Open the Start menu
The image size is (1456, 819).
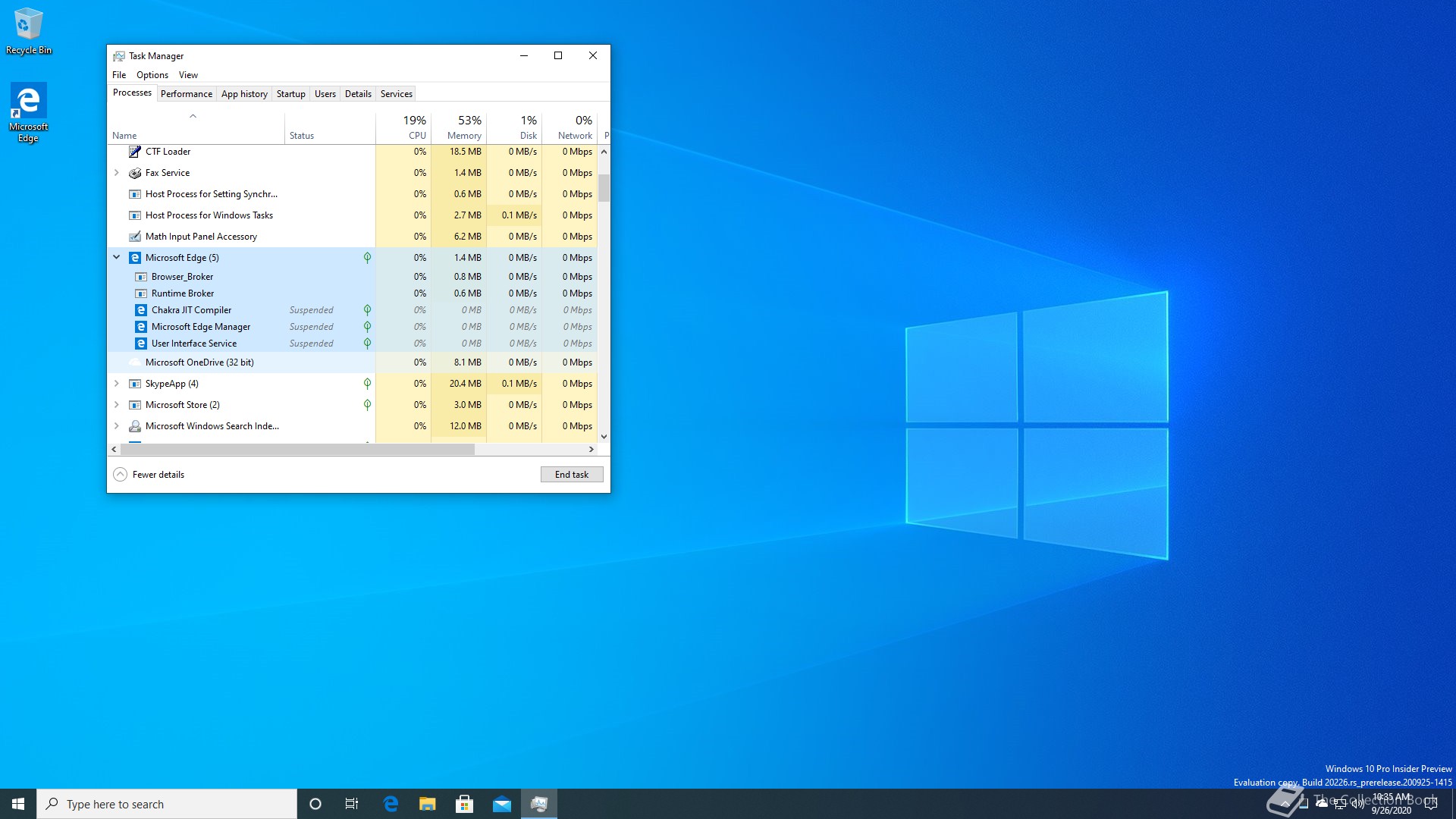(18, 804)
